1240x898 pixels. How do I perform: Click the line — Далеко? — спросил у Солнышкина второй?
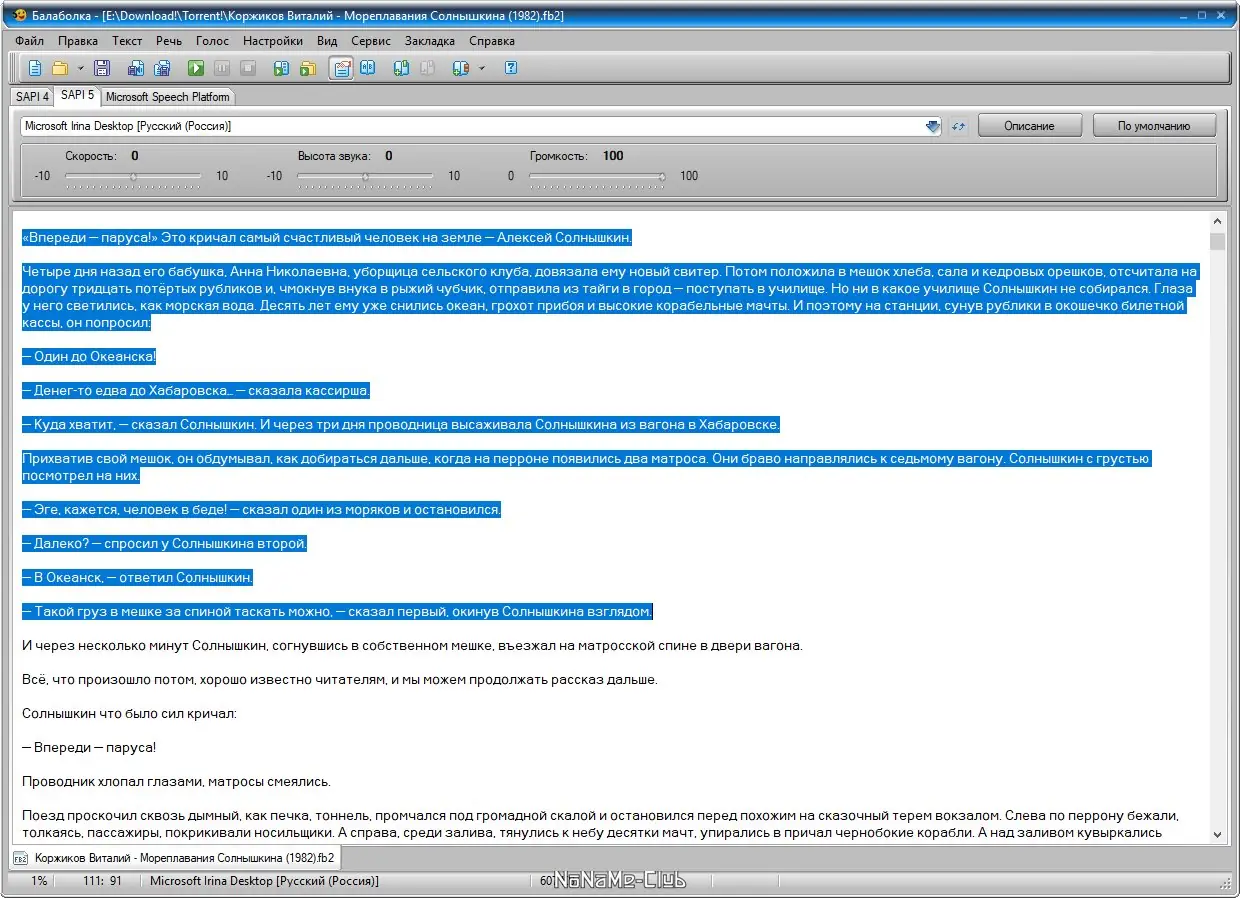[164, 543]
